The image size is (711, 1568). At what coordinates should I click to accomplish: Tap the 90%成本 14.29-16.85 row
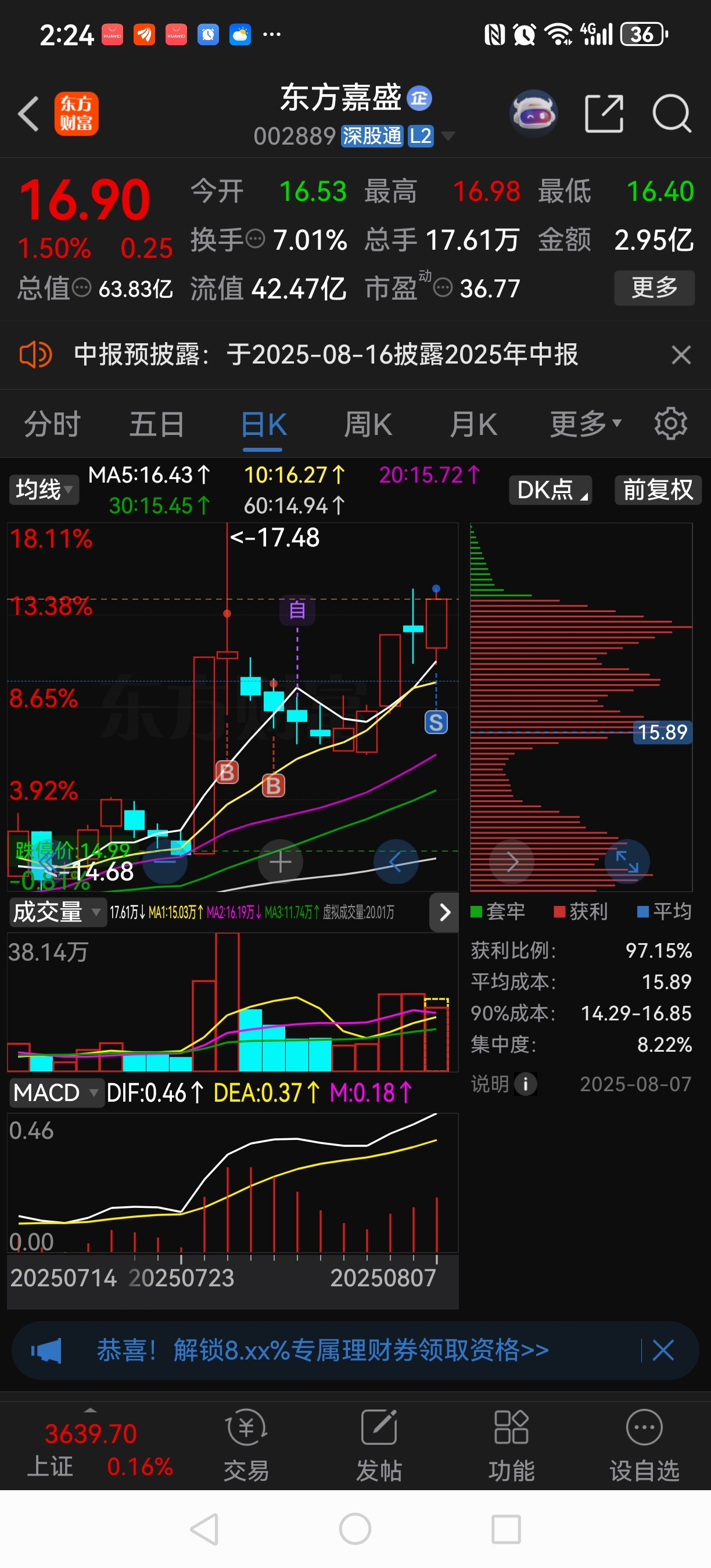tap(581, 1013)
